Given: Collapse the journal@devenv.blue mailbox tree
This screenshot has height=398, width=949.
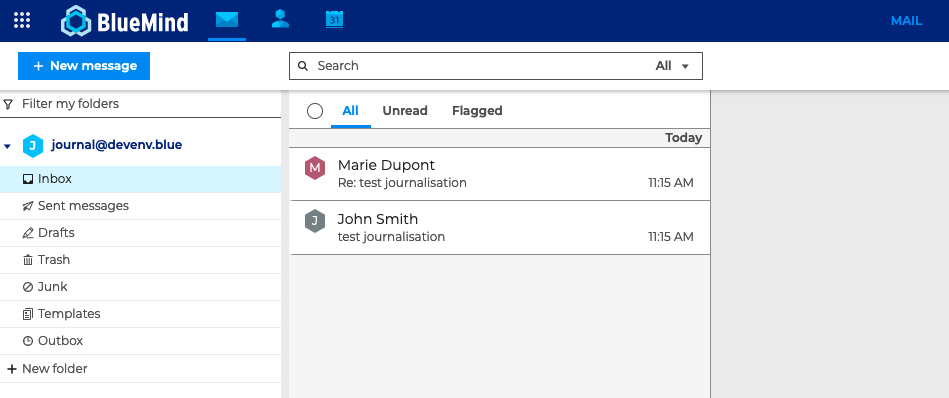Looking at the screenshot, I should [x=7, y=146].
